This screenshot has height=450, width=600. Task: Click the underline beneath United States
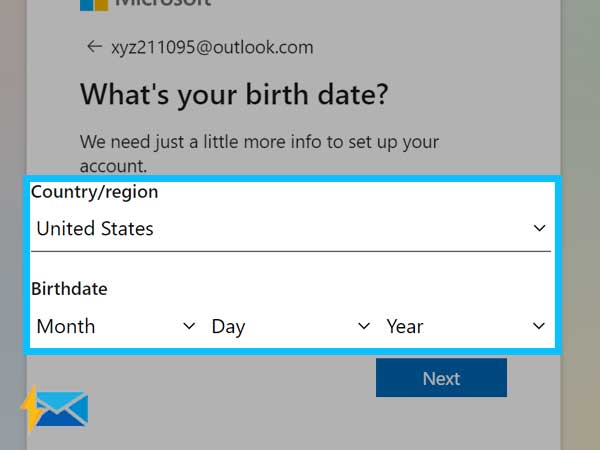click(291, 251)
